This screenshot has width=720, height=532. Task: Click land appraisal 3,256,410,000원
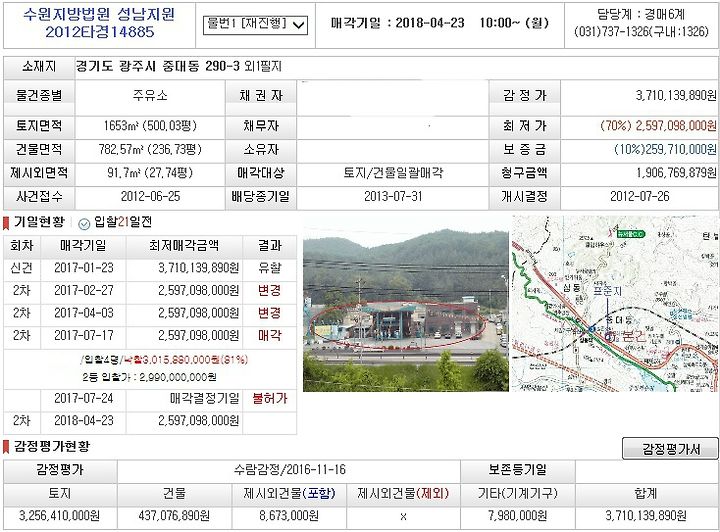59,516
